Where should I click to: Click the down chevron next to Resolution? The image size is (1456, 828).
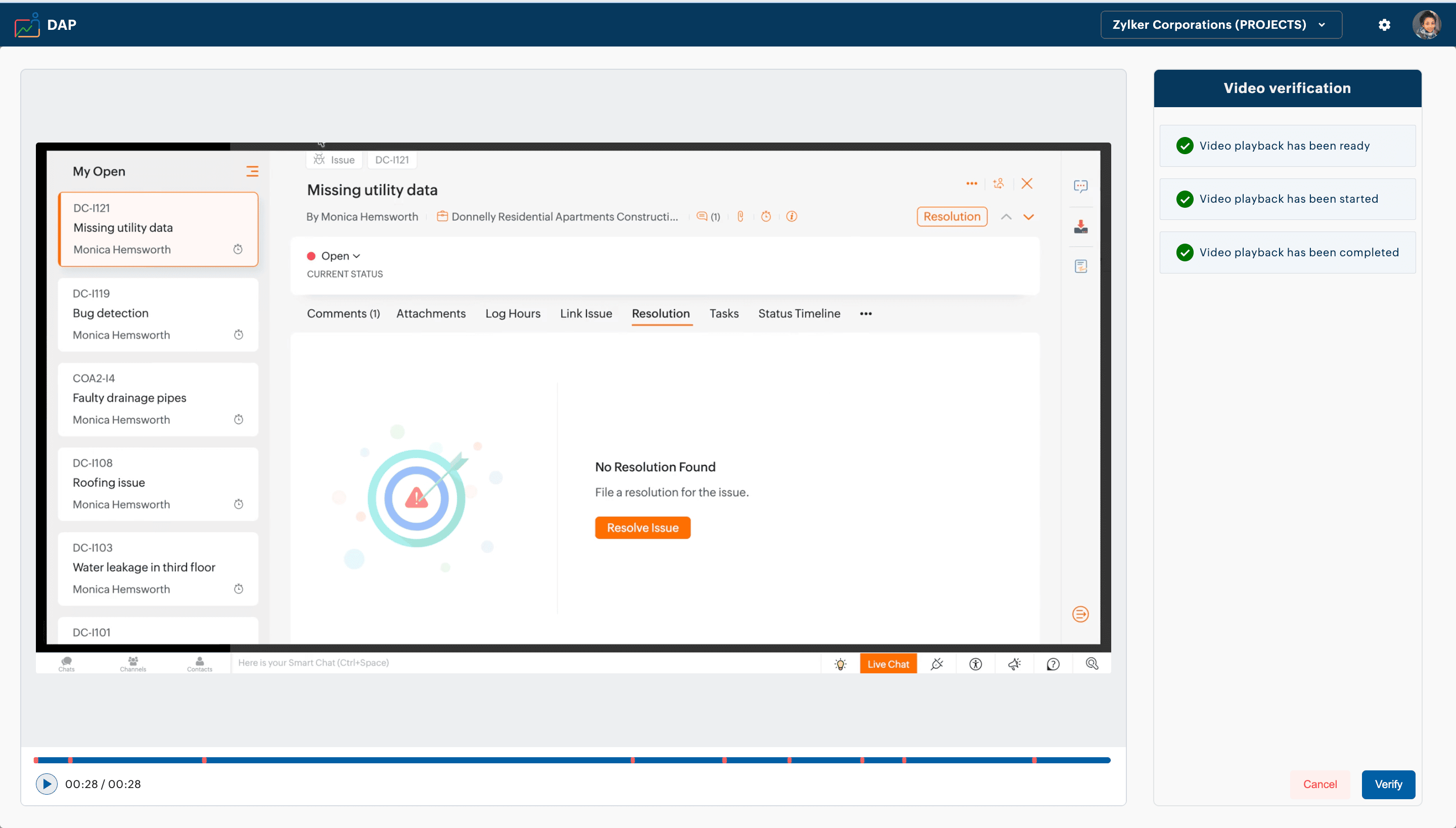point(1028,217)
